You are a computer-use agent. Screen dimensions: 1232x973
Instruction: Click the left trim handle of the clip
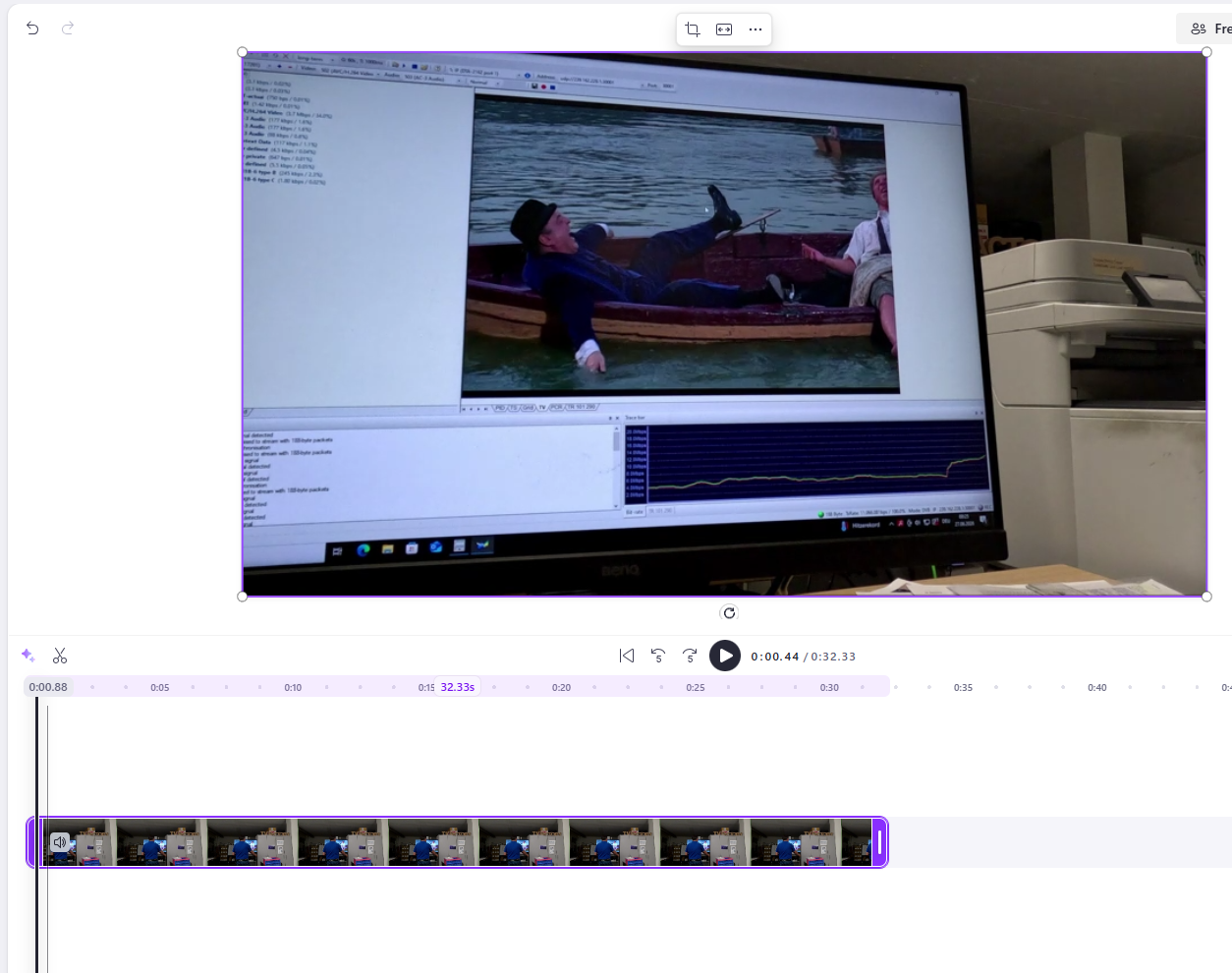point(32,842)
